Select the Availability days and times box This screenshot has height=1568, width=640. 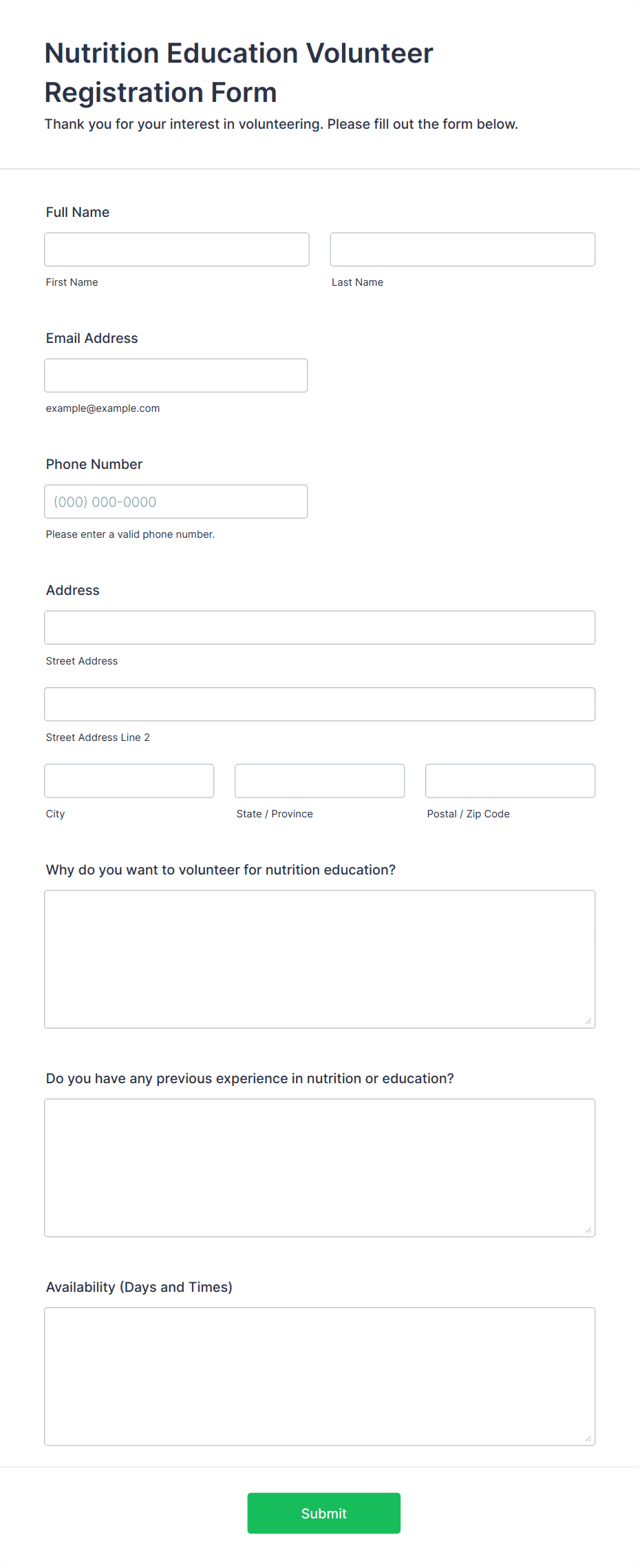point(320,1377)
